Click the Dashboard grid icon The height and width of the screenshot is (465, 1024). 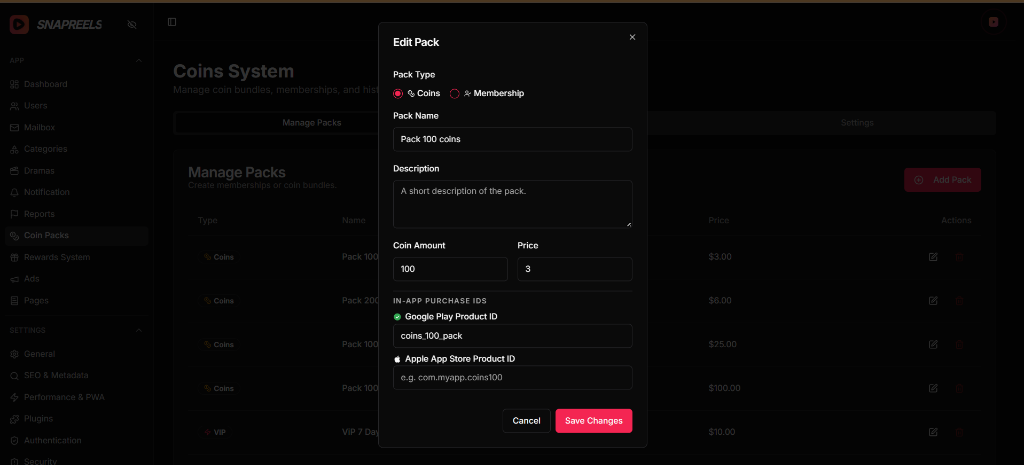pos(14,84)
